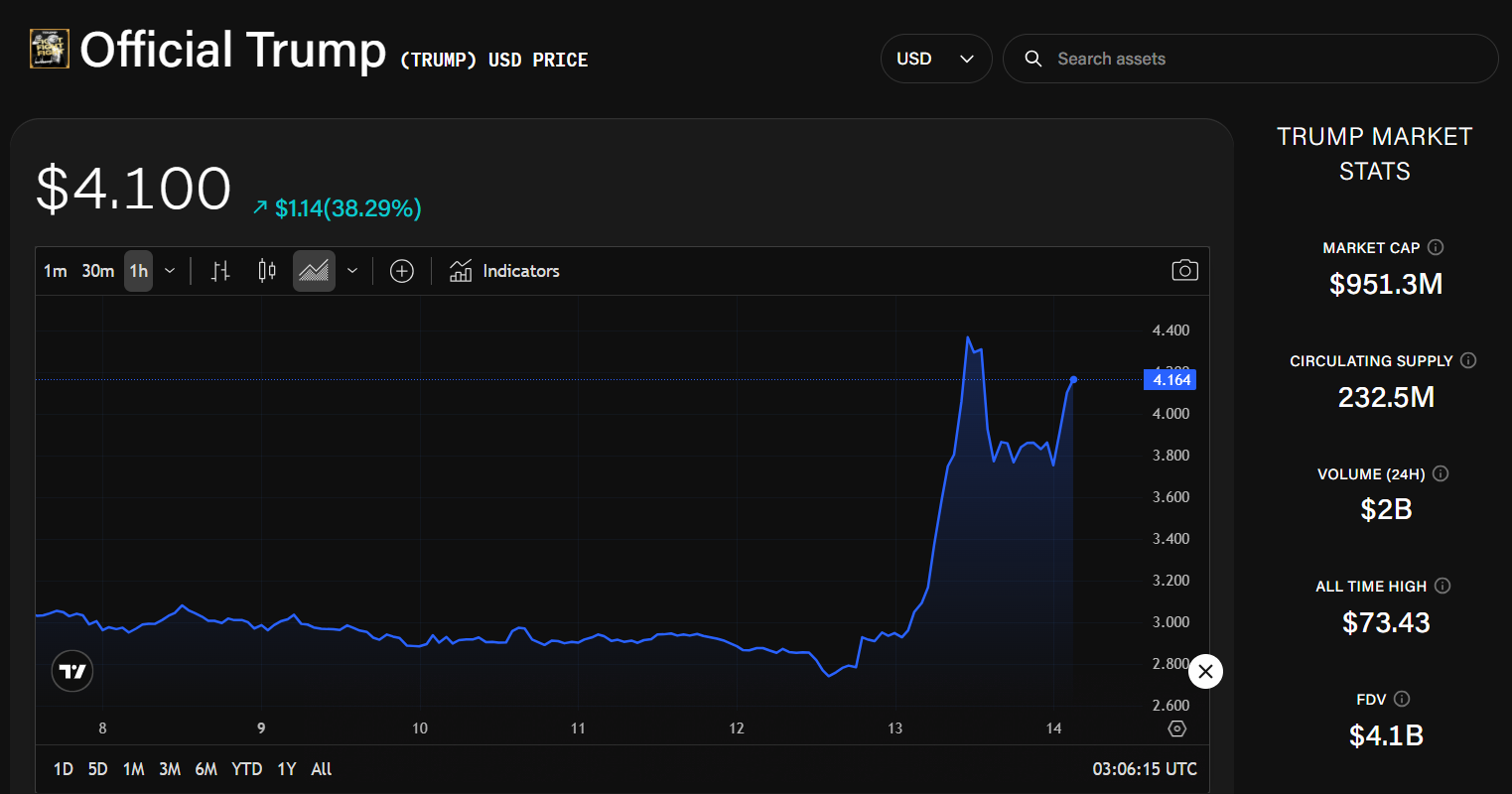Click date 10 on time axis

(420, 728)
